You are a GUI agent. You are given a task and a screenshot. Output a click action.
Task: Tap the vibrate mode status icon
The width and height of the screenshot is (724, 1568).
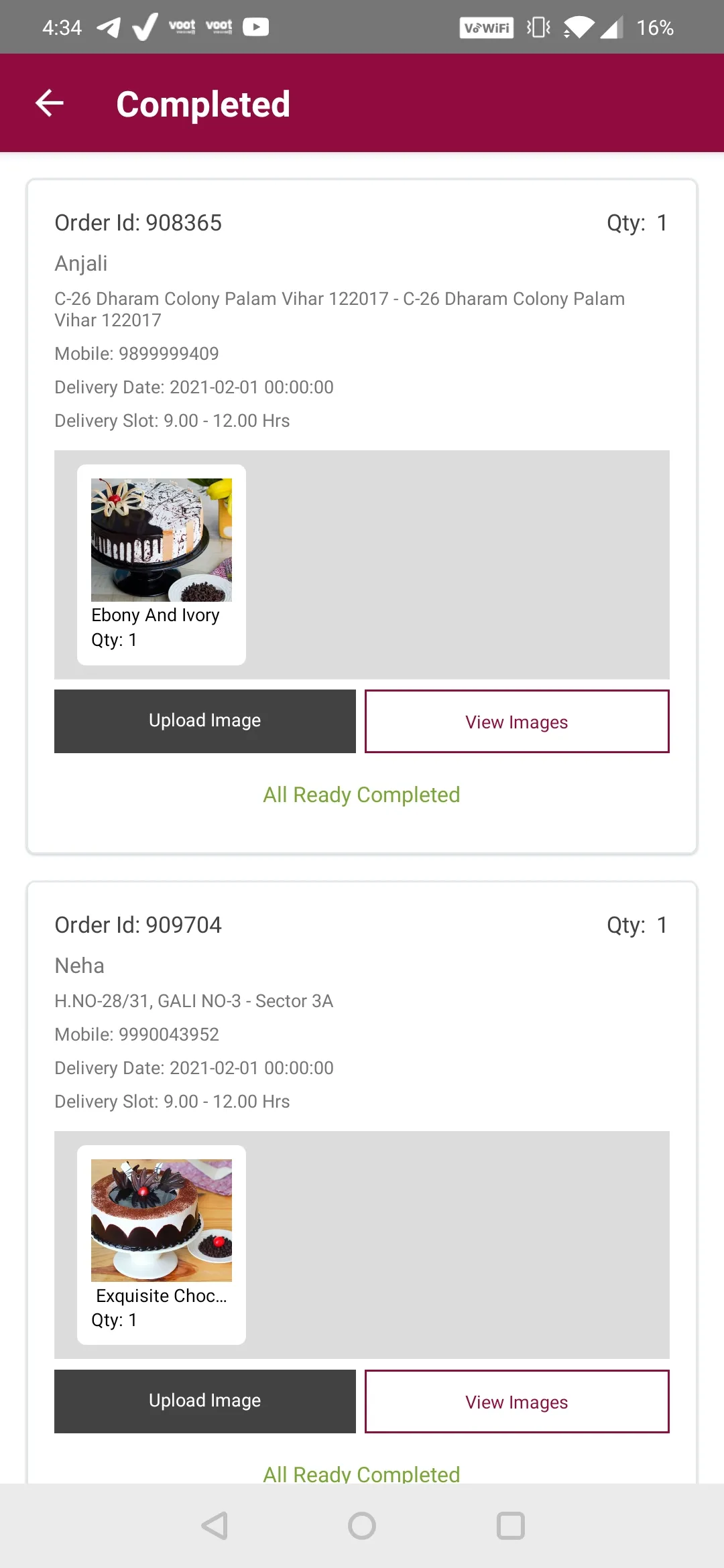click(538, 27)
